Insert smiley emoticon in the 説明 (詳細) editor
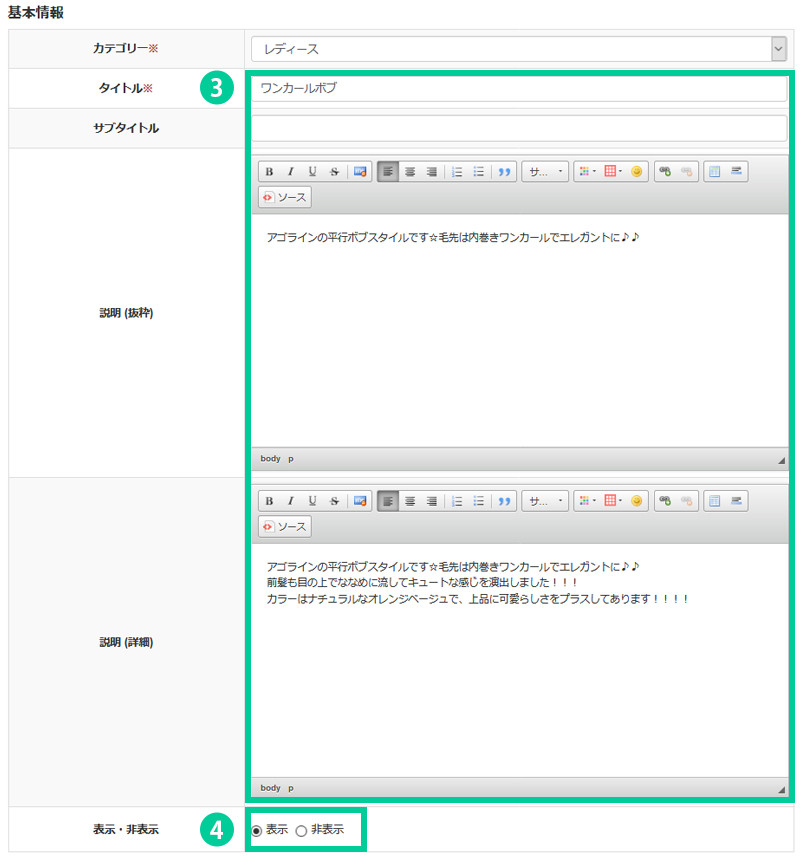Viewport: 800px width, 862px height. point(636,501)
